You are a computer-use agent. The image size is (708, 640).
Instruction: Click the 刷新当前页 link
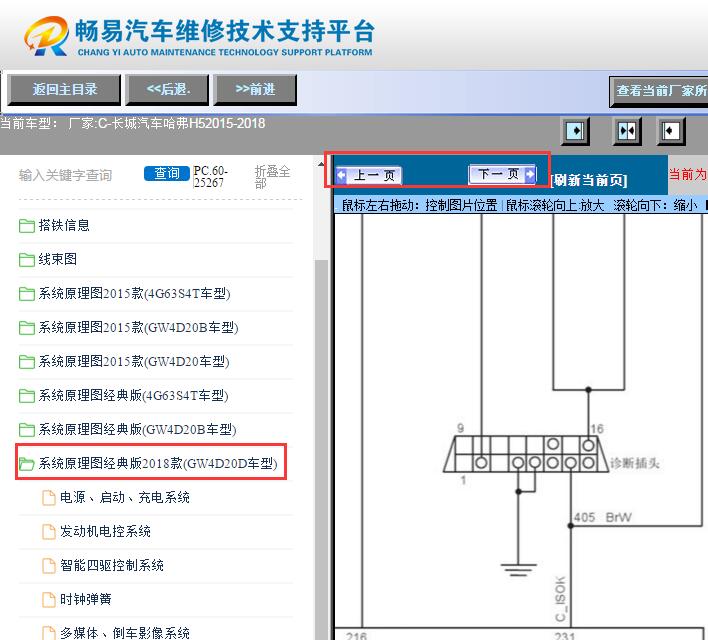[589, 180]
